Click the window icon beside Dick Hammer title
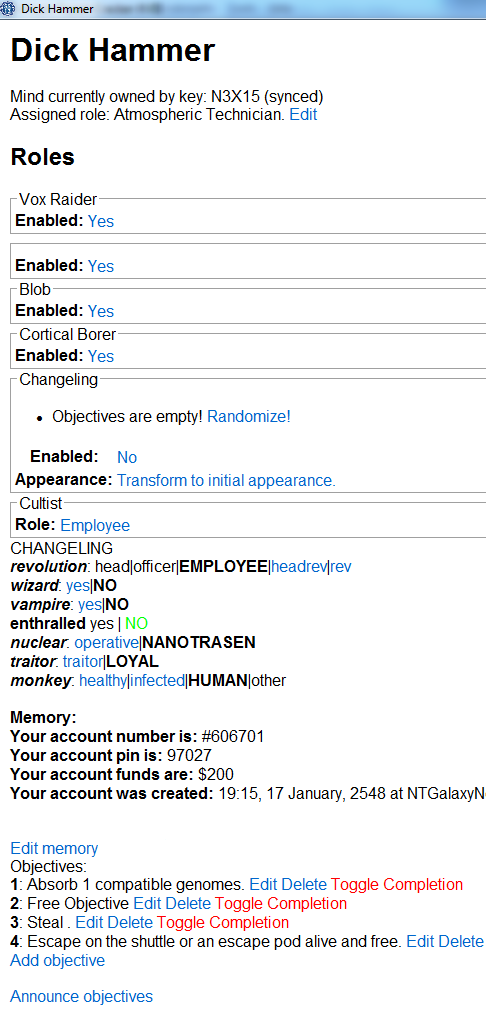 8,9
